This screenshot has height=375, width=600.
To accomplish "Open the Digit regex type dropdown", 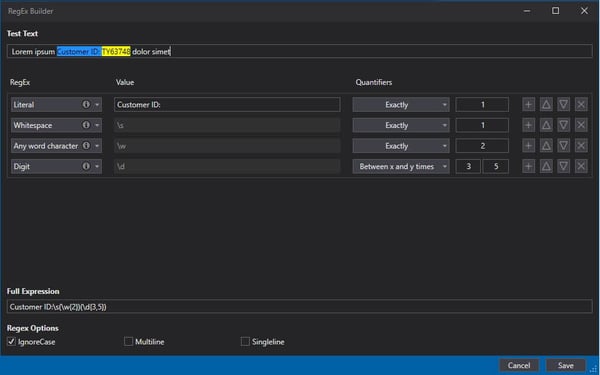I will click(97, 167).
